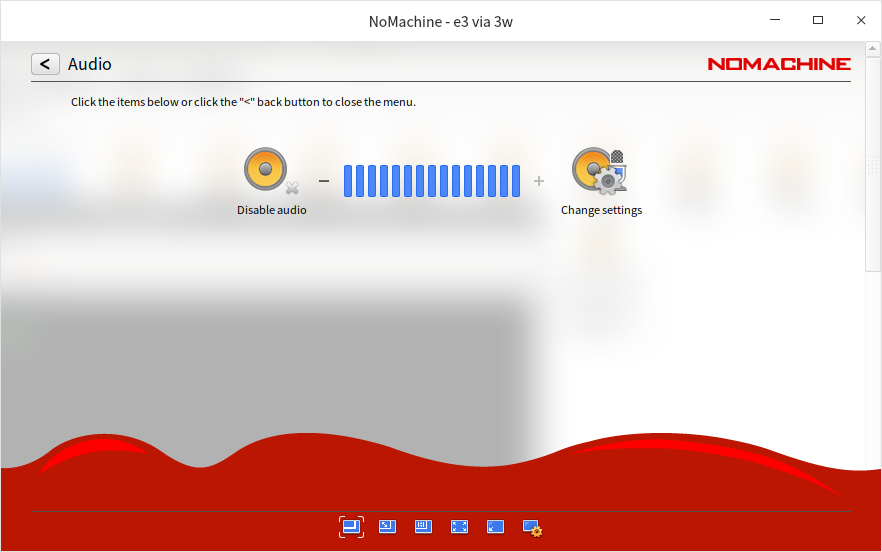
Task: Click the NoMachine logo
Action: coord(779,64)
